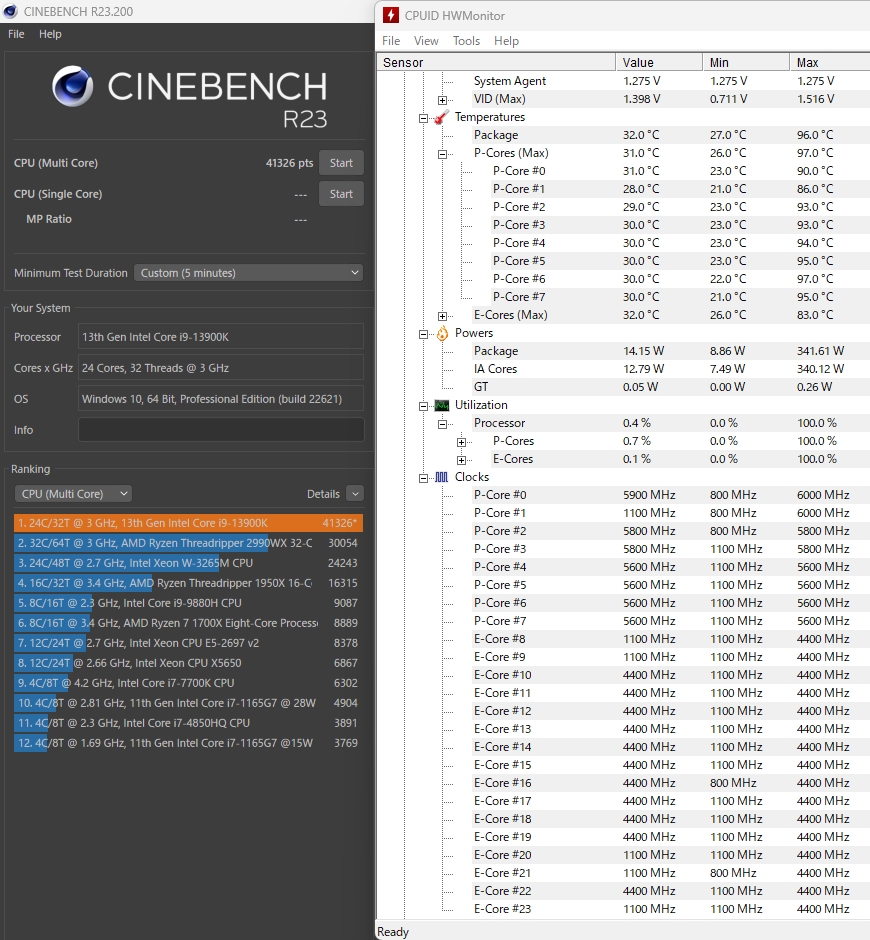Click the Processor field showing i9-13900K
The width and height of the screenshot is (870, 940).
point(221,337)
